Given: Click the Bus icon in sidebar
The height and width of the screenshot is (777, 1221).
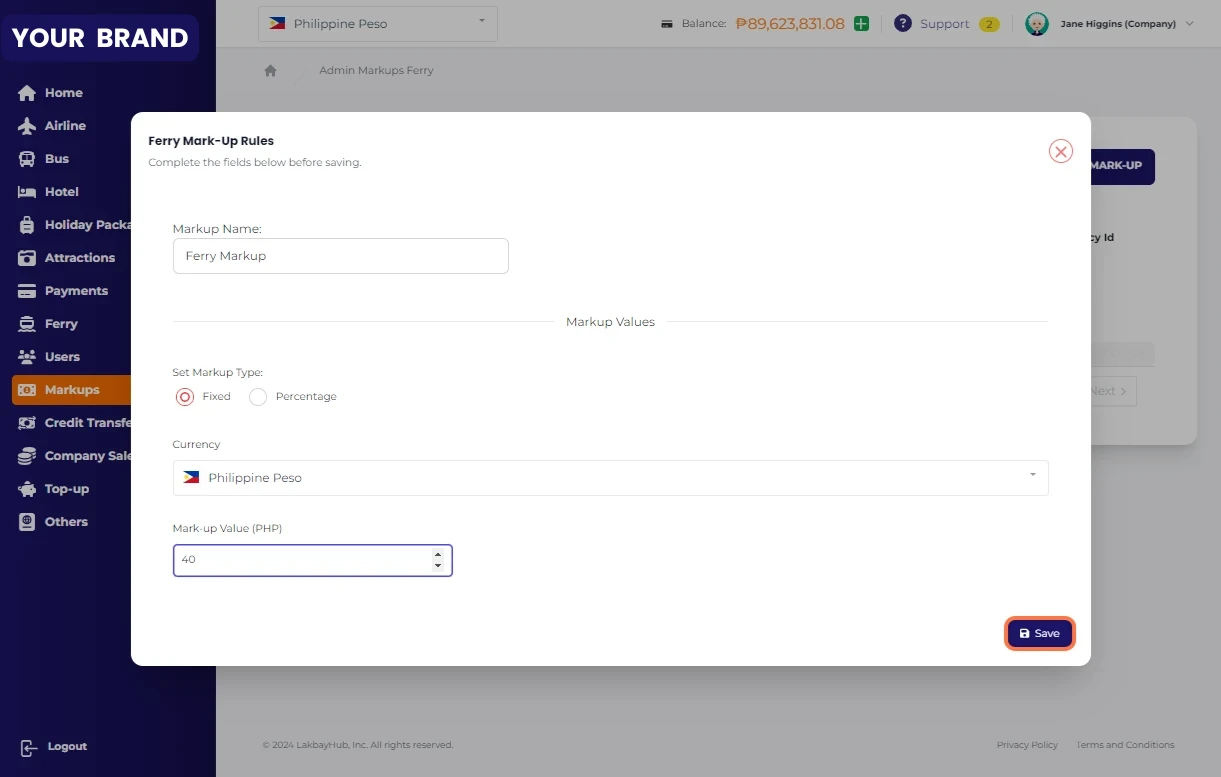Looking at the screenshot, I should [x=28, y=159].
